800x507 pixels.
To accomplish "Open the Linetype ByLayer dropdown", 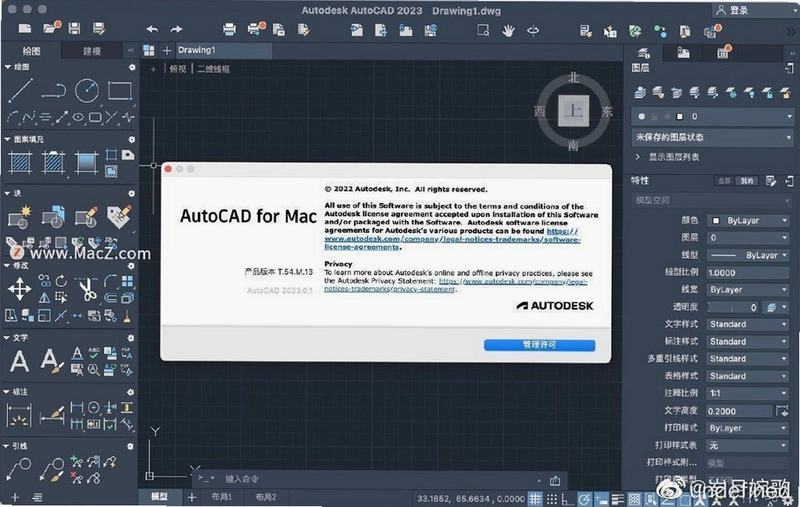I will tap(748, 255).
